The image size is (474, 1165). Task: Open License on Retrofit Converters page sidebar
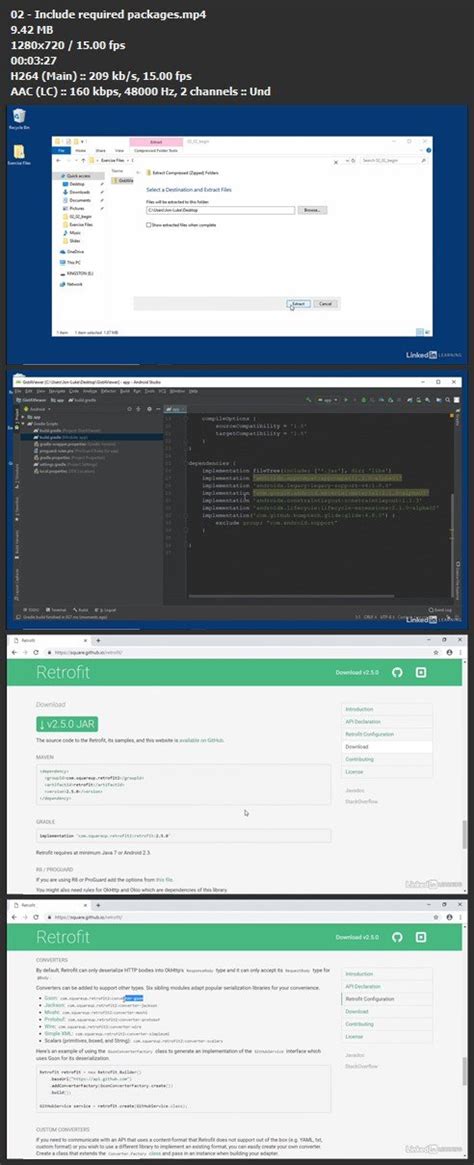click(354, 1036)
